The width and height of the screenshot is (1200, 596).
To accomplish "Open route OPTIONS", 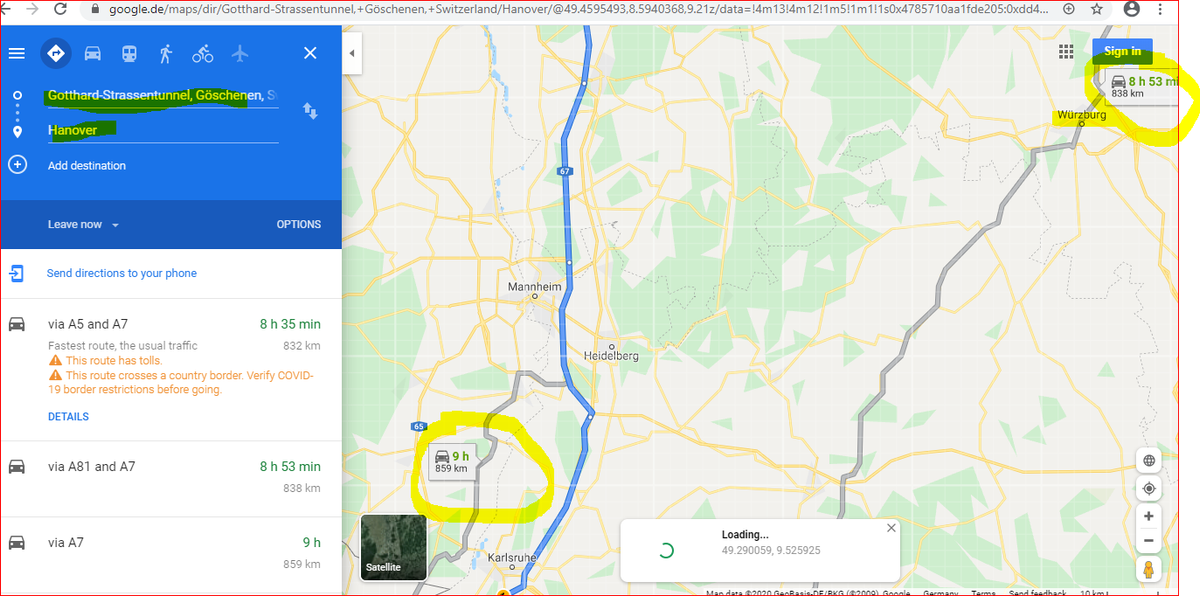I will [x=299, y=225].
